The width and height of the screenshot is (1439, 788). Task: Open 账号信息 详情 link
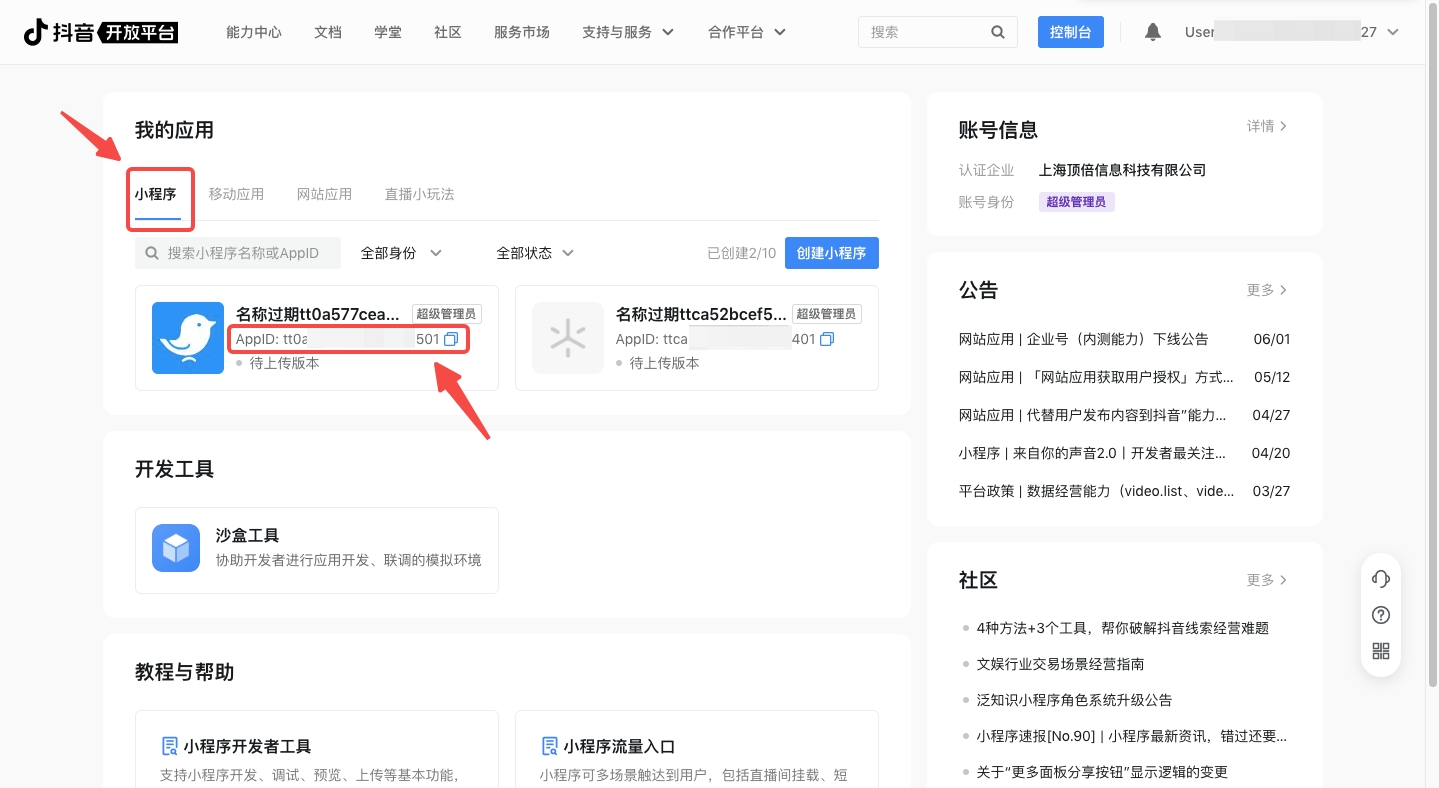[1267, 126]
